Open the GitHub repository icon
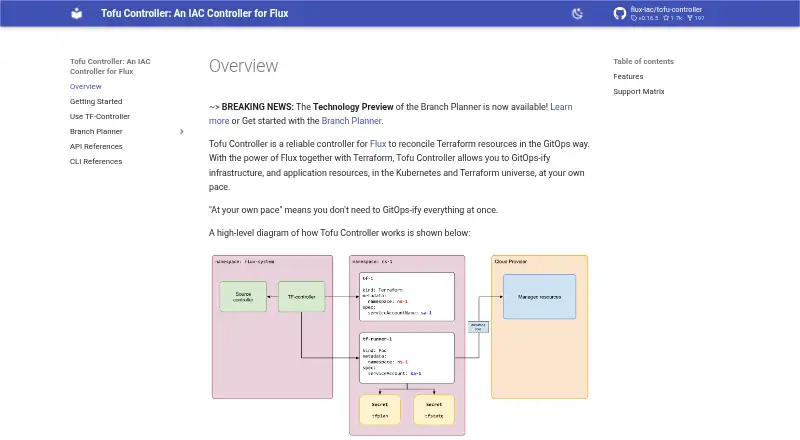This screenshot has width=800, height=440. (620, 13)
